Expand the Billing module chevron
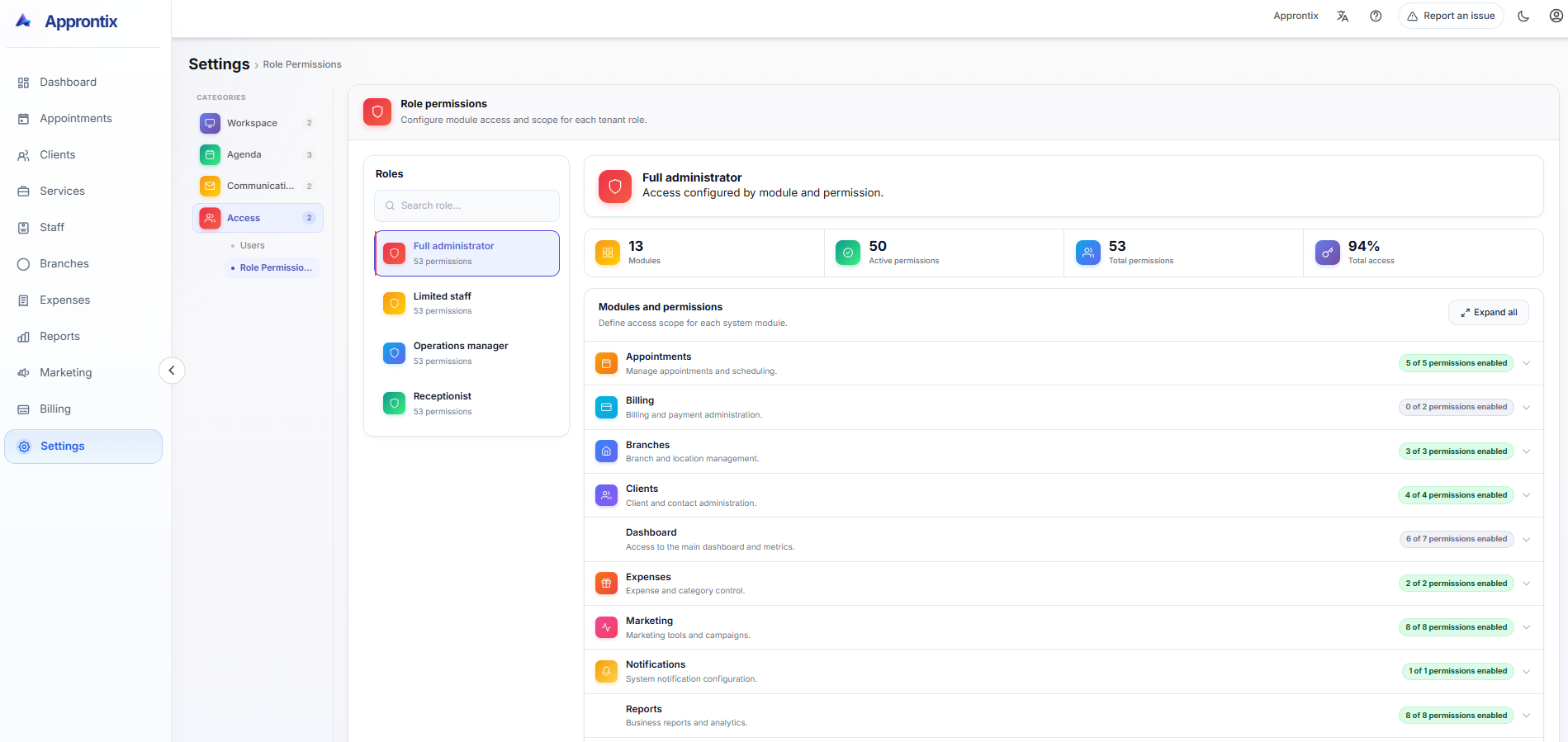Image resolution: width=1568 pixels, height=742 pixels. coord(1527,407)
